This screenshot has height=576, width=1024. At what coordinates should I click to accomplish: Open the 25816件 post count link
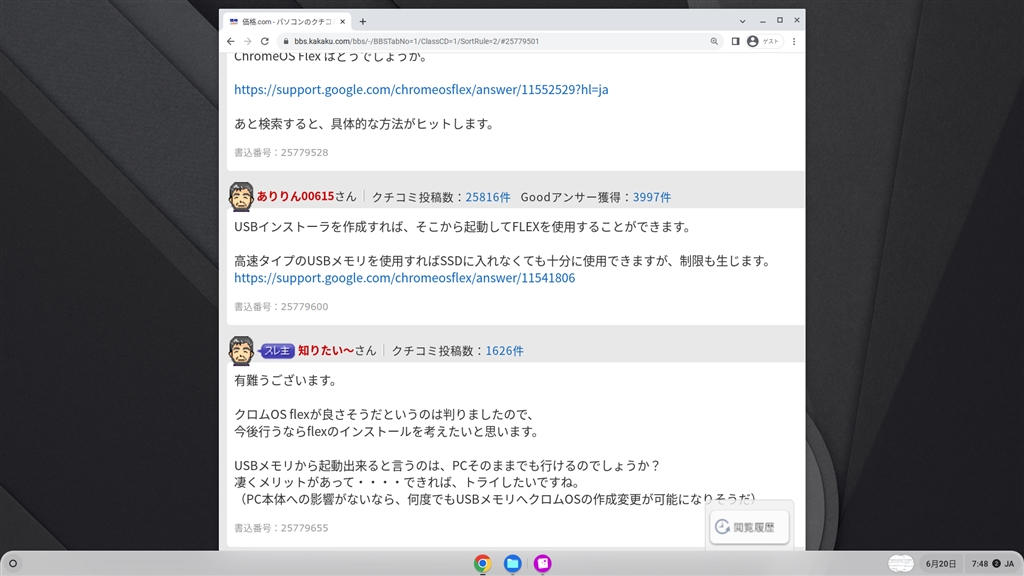(x=488, y=197)
